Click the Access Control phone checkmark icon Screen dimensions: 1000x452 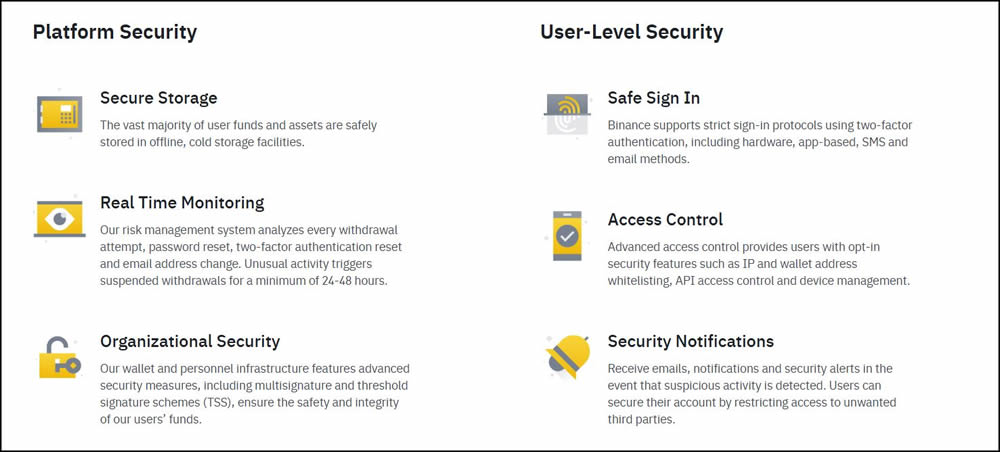pos(567,236)
